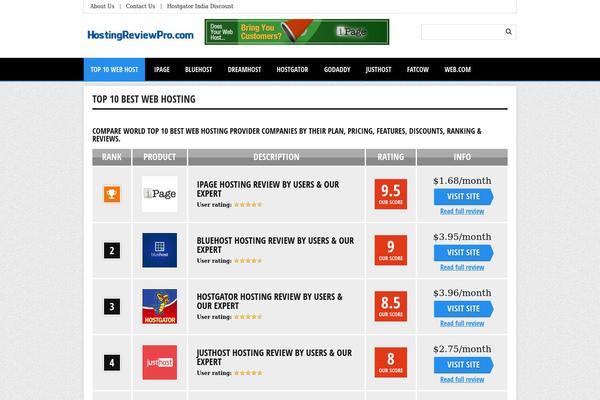
Task: Read full review of HostGator
Action: click(462, 323)
